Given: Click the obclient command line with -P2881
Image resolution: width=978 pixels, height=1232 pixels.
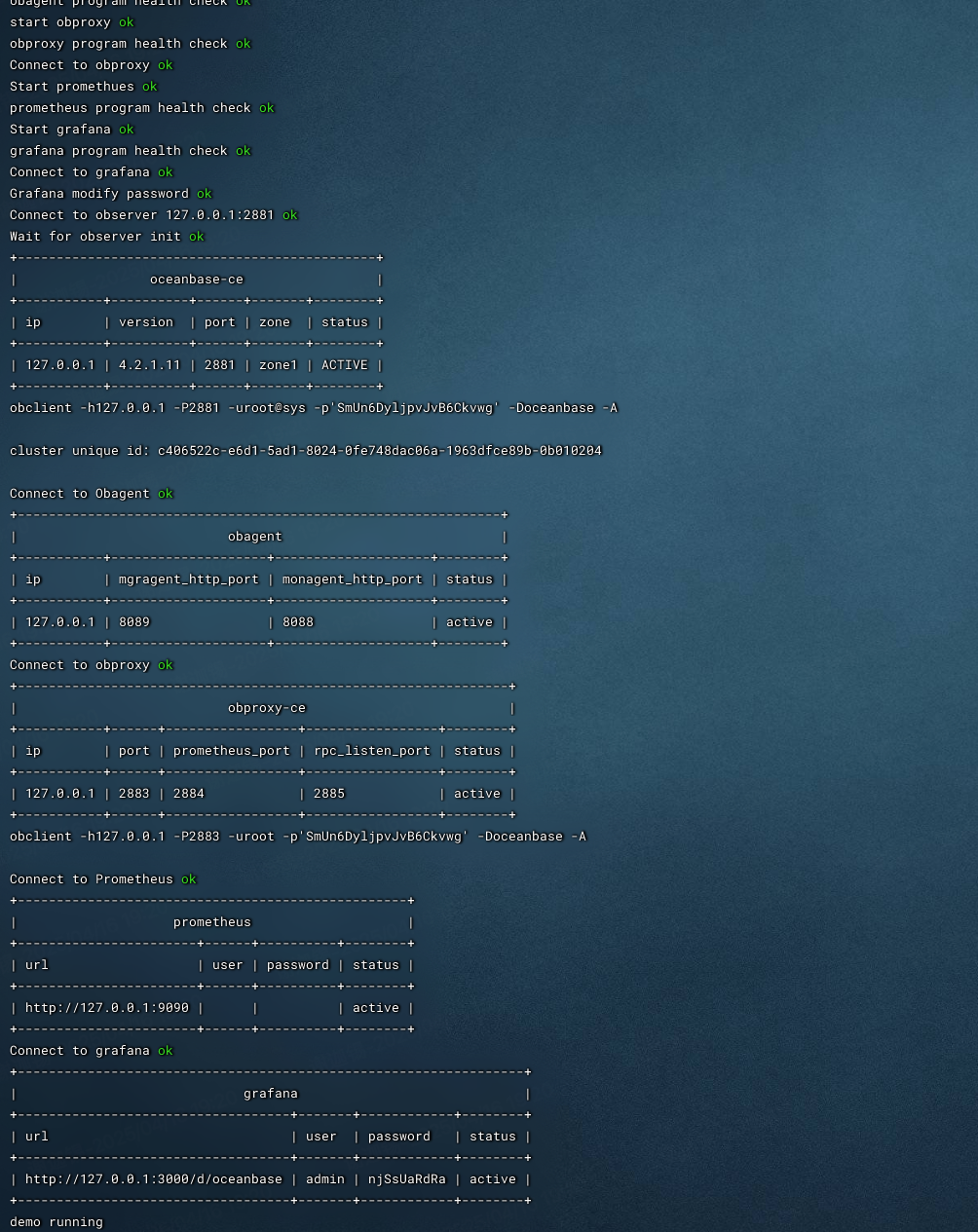Looking at the screenshot, I should [x=314, y=408].
